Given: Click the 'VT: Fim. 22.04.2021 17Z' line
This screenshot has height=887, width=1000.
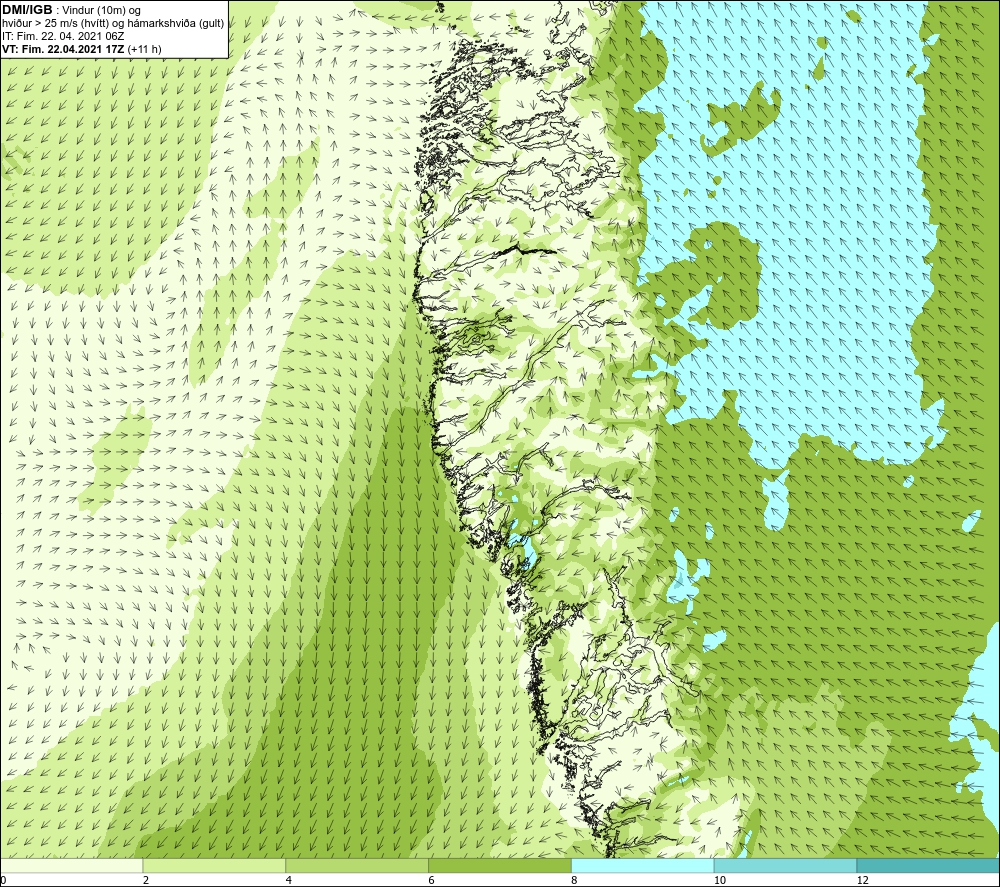Looking at the screenshot, I should (63, 49).
